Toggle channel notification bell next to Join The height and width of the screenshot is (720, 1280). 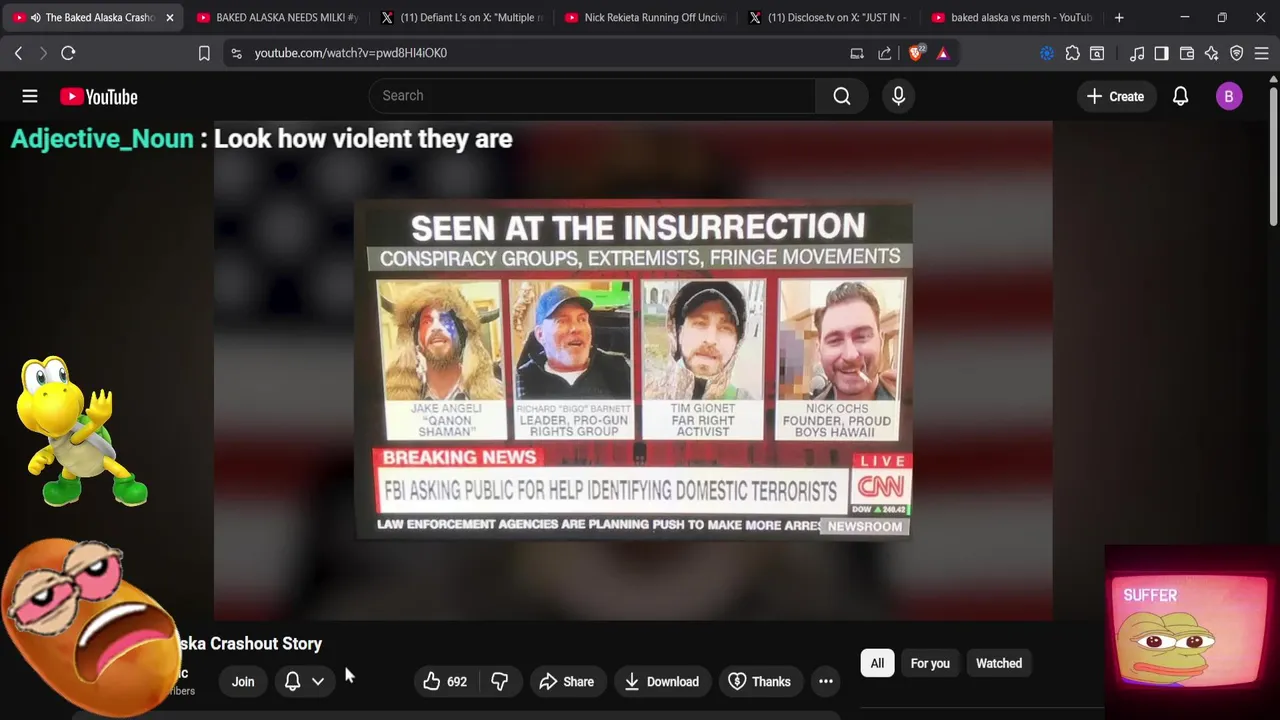[292, 682]
